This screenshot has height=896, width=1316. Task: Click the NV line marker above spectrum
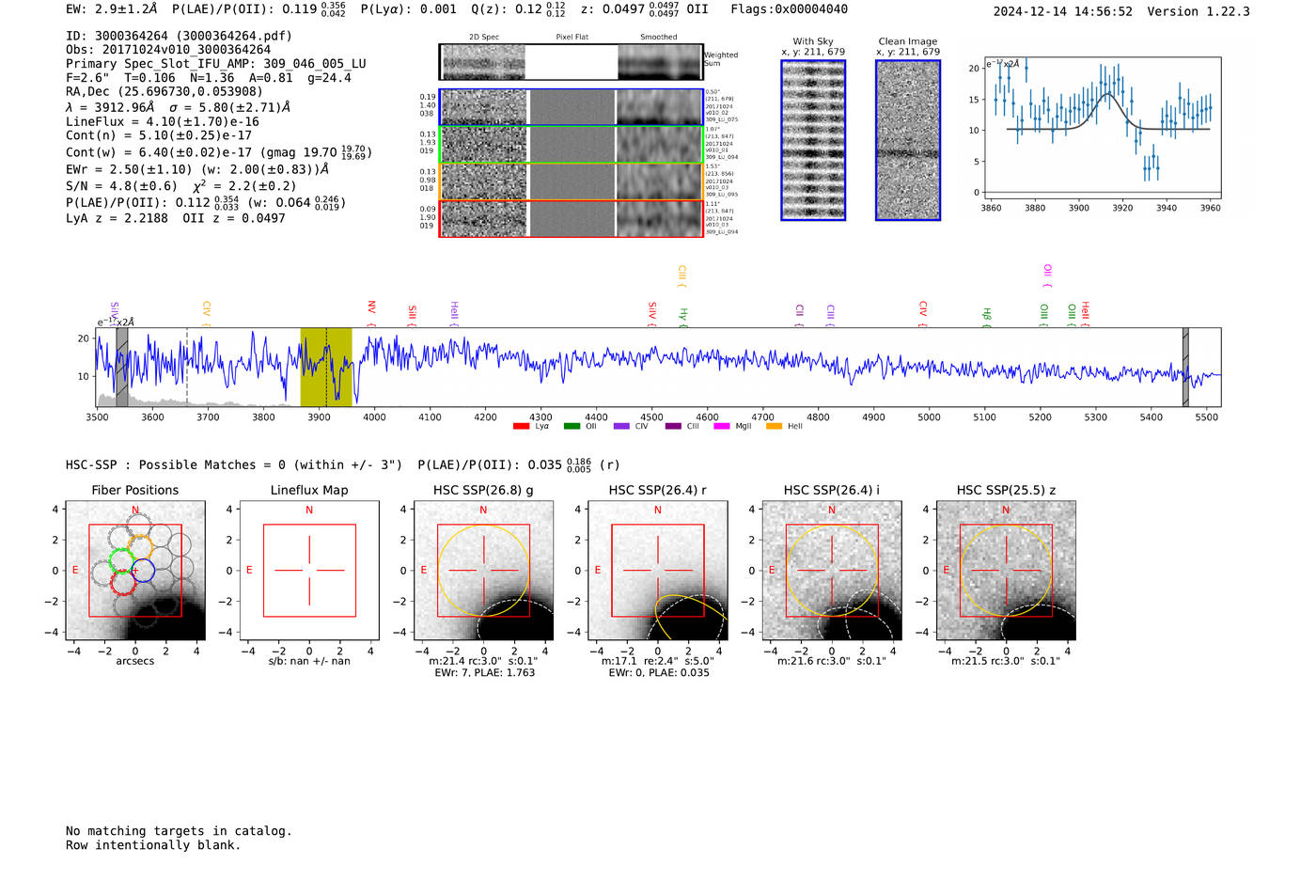371,311
